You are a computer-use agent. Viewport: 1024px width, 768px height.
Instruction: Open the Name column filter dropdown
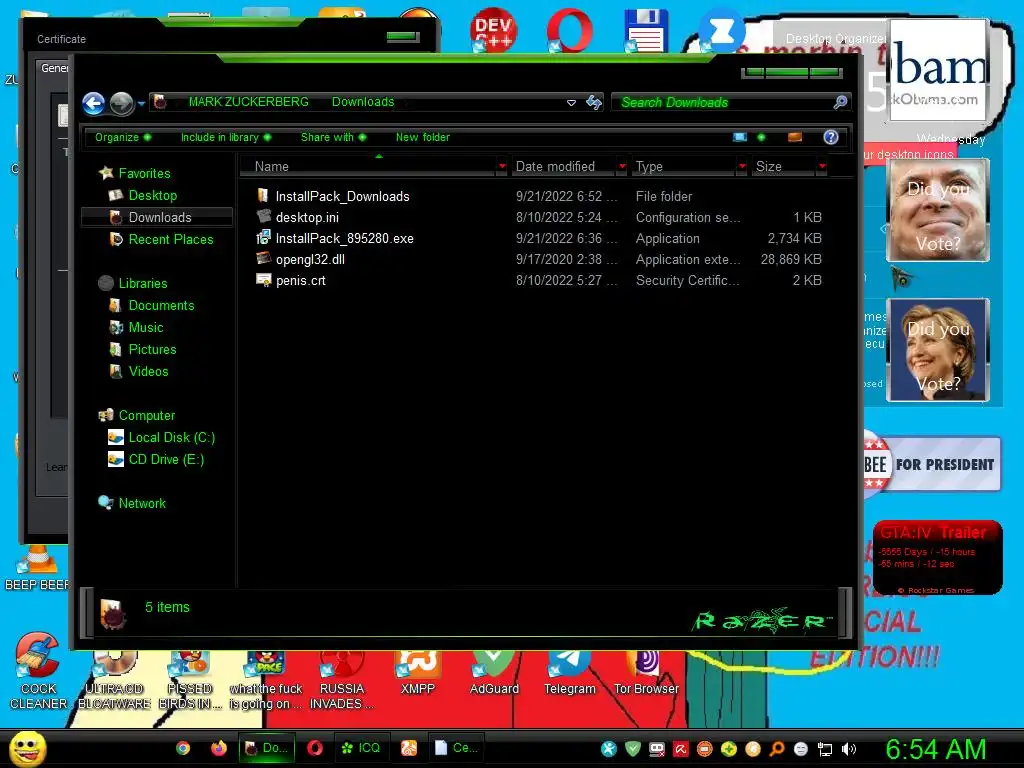coord(502,167)
